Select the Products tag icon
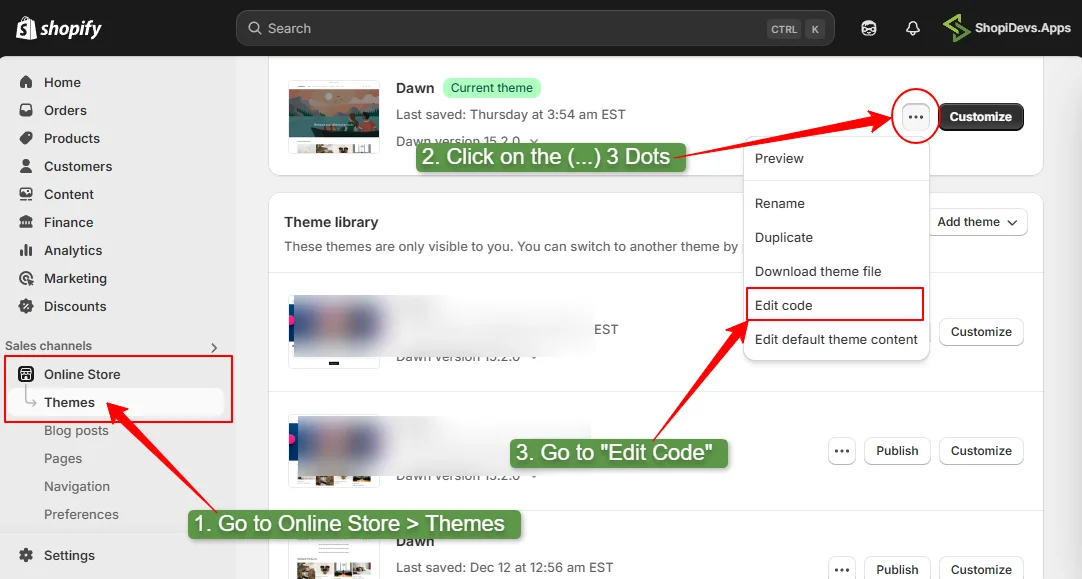 coord(26,138)
